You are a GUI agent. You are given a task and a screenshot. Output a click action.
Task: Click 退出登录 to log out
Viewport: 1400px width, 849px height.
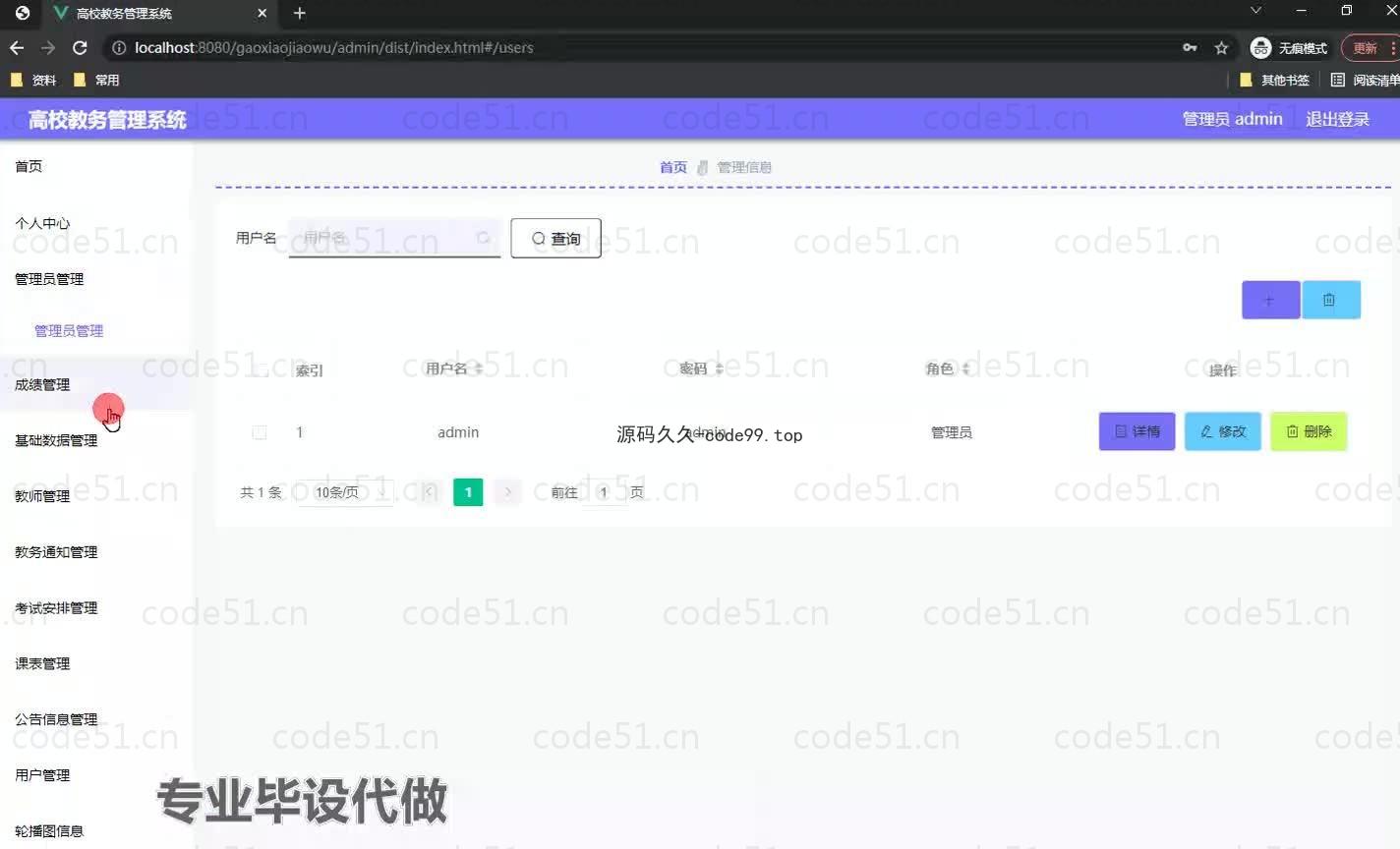1337,119
